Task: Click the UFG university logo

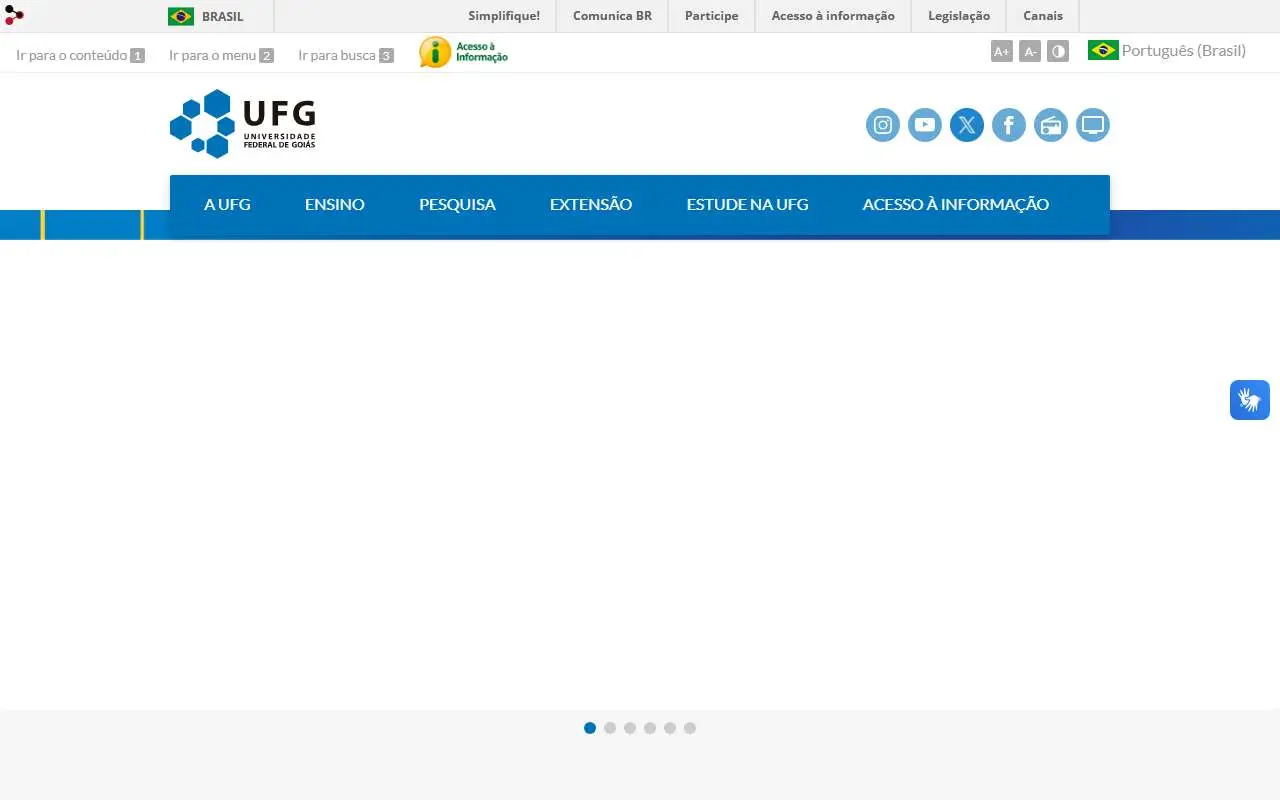Action: click(243, 124)
